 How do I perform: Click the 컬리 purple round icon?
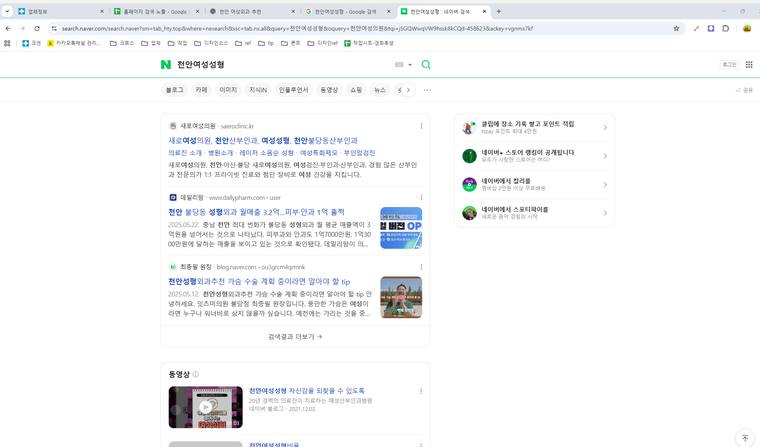coord(469,184)
